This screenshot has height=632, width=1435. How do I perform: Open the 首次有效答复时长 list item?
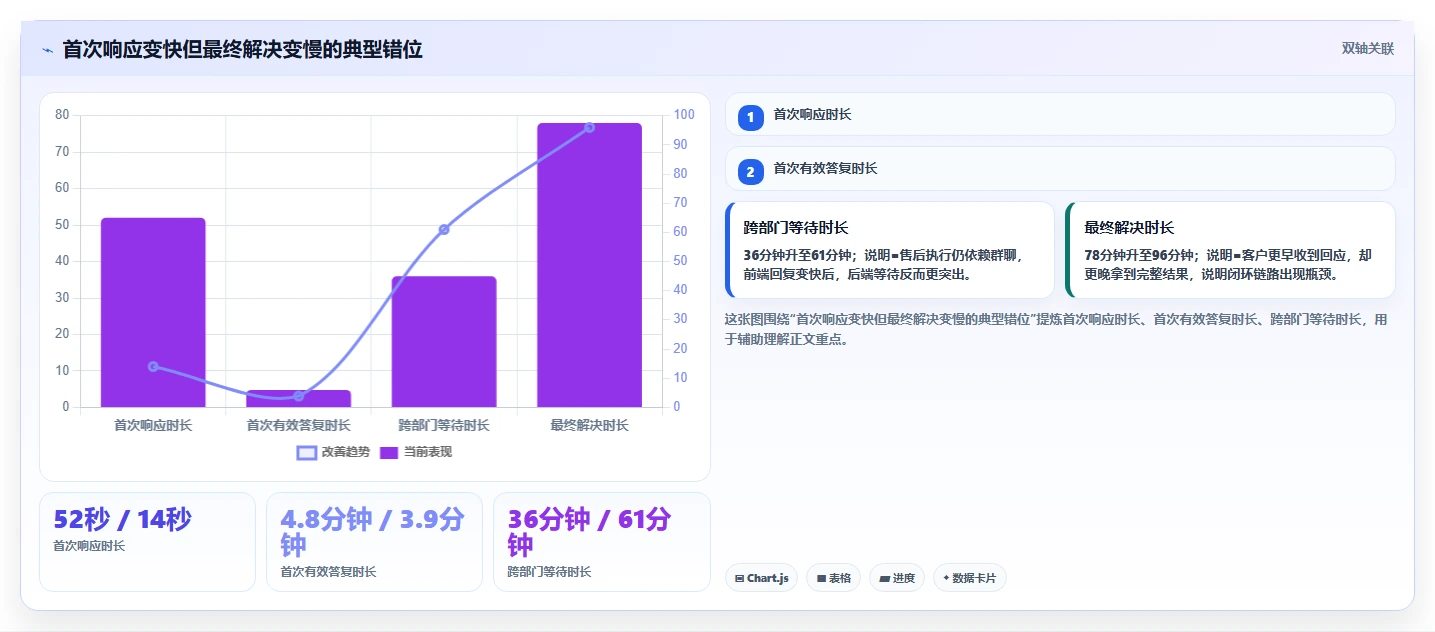1060,168
